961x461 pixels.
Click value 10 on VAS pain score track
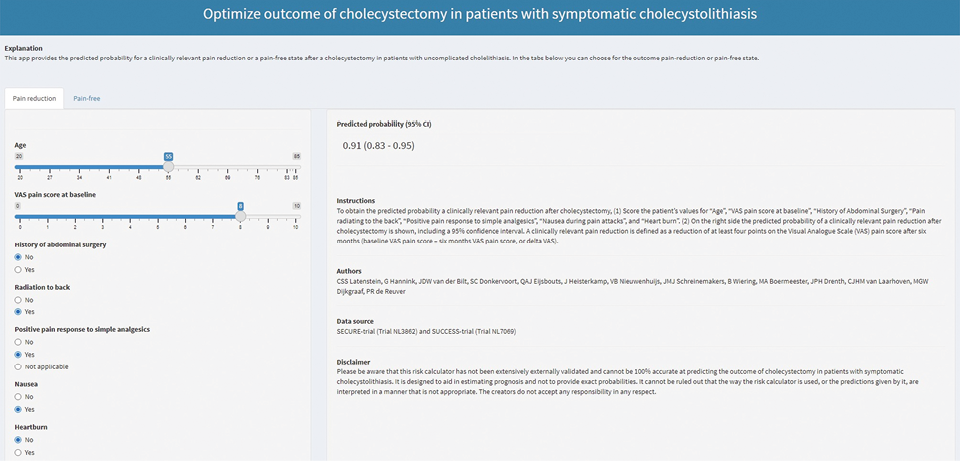296,227
